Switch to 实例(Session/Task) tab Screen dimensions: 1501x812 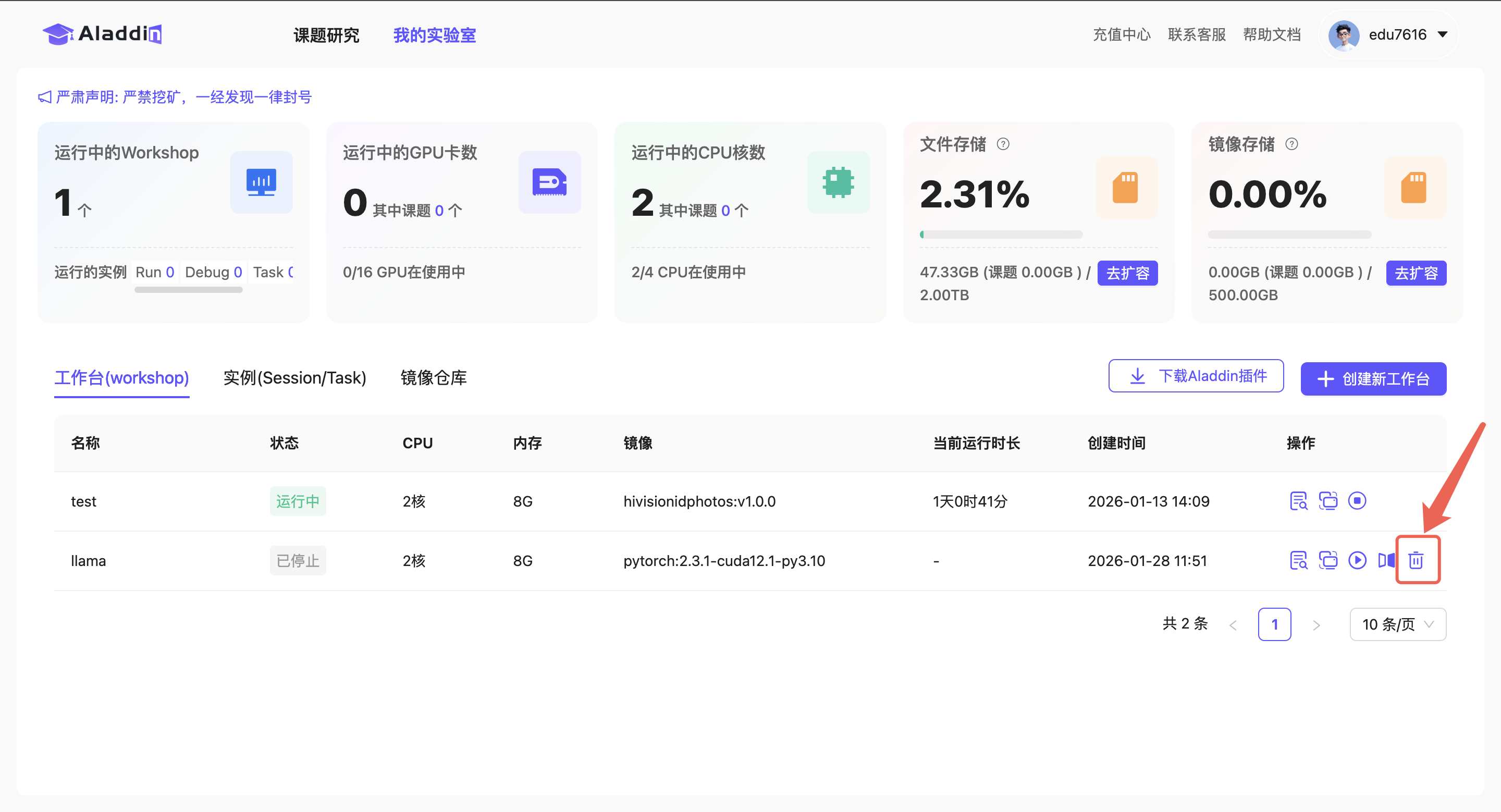[295, 378]
